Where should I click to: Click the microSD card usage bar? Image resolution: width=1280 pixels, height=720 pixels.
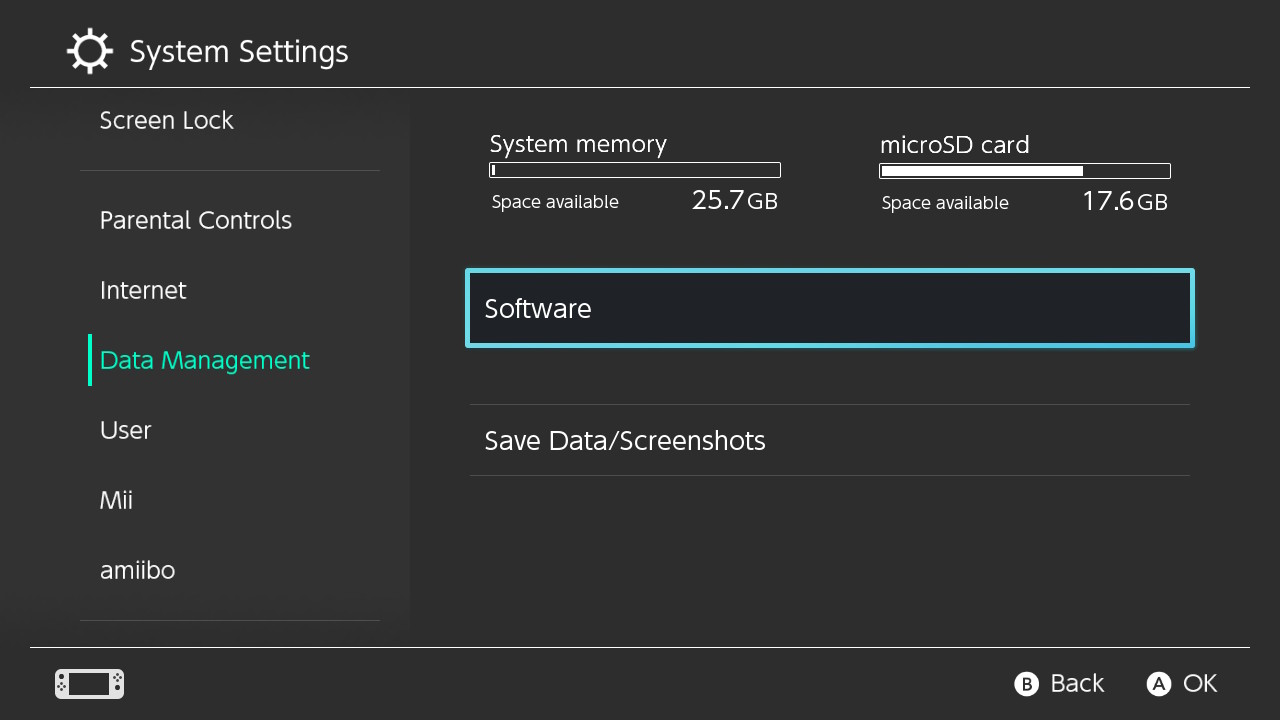click(x=1024, y=171)
